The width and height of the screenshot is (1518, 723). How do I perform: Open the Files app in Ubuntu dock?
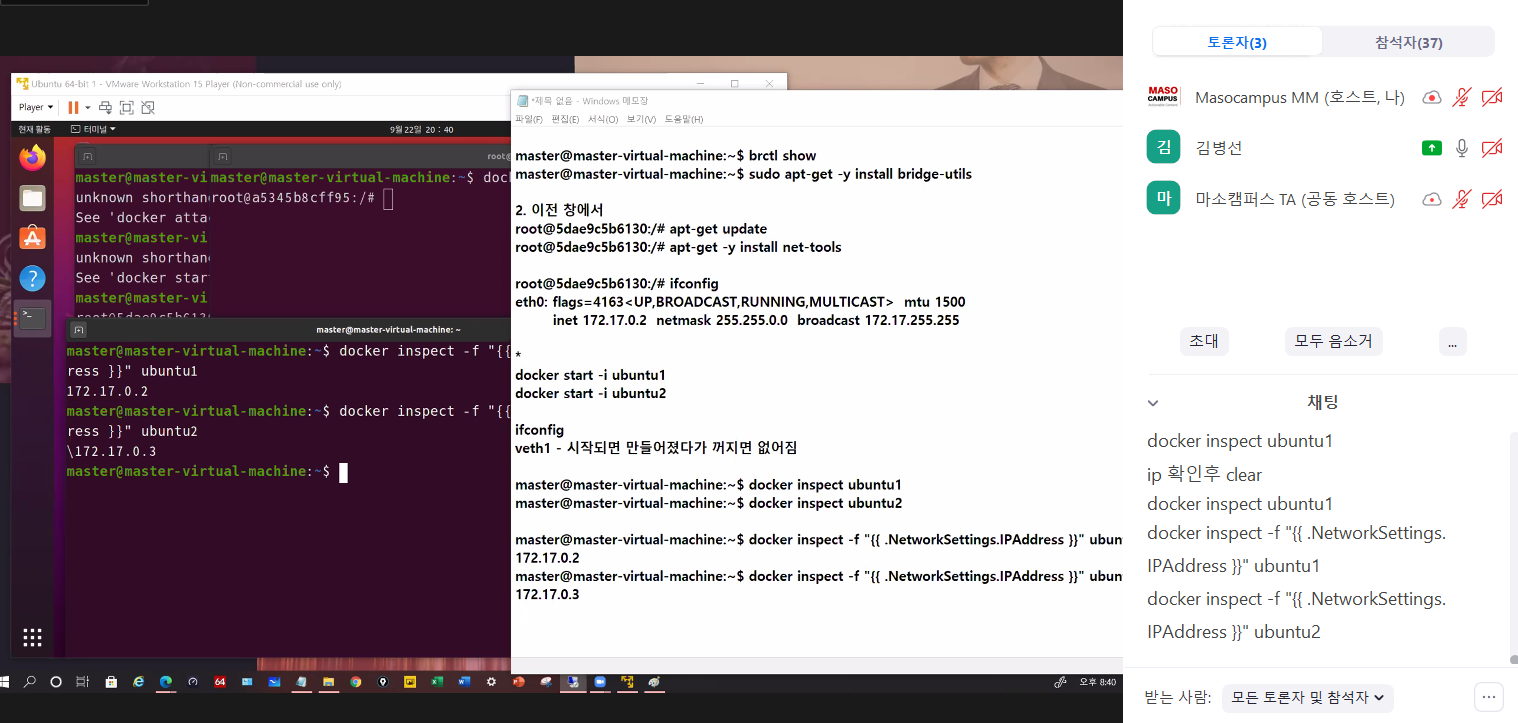click(x=33, y=198)
